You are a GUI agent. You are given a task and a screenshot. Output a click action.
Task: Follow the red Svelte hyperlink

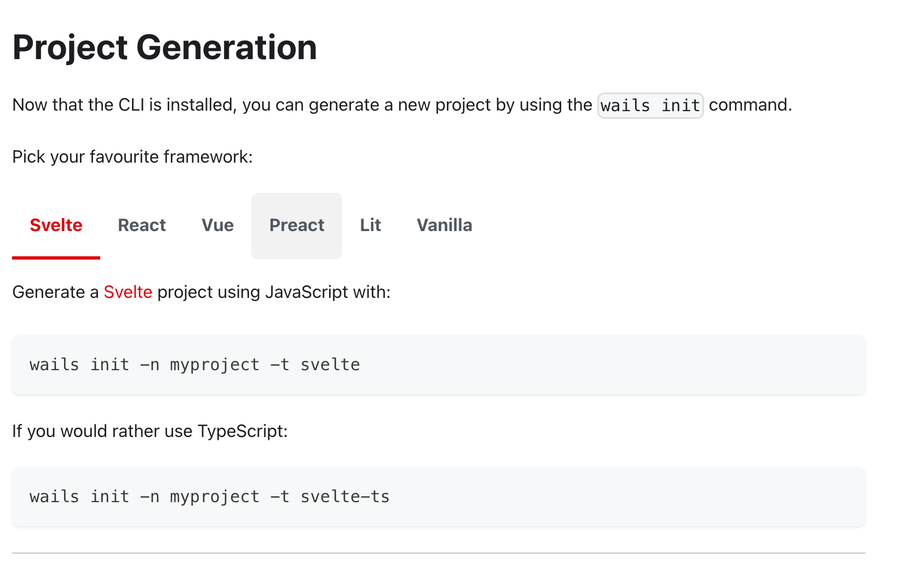(x=128, y=292)
